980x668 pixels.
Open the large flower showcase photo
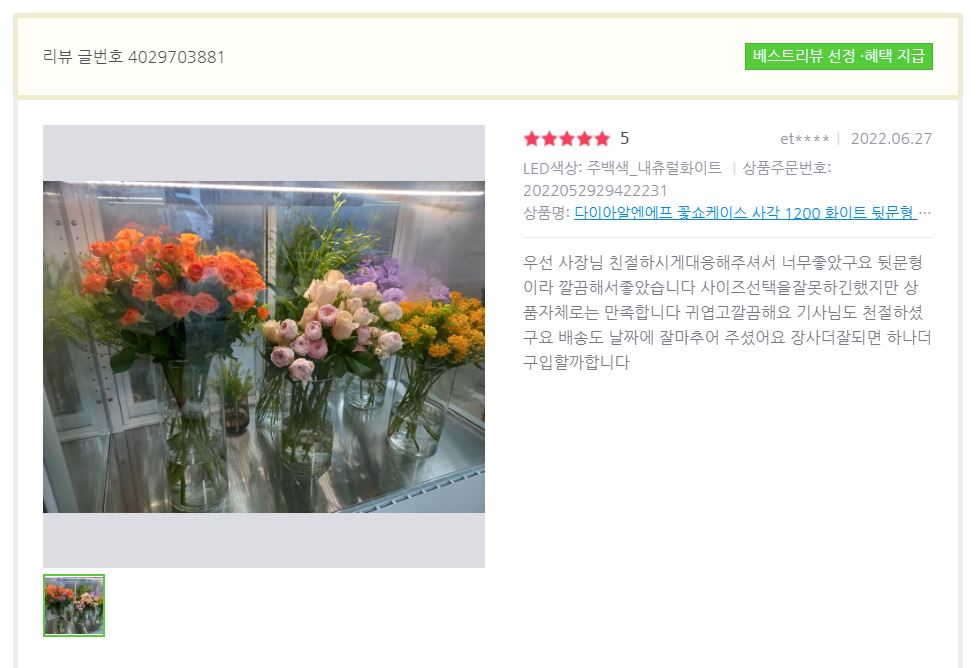pyautogui.click(x=264, y=347)
